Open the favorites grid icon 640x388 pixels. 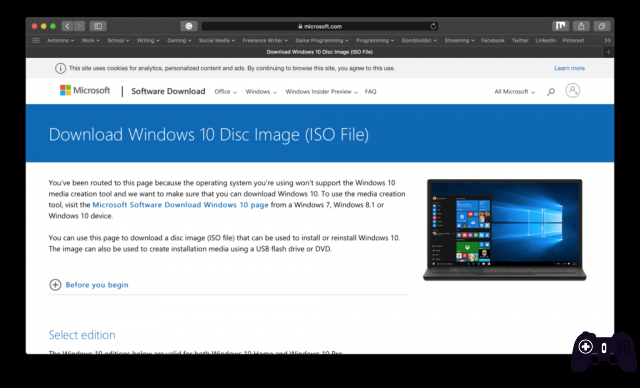(x=36, y=40)
